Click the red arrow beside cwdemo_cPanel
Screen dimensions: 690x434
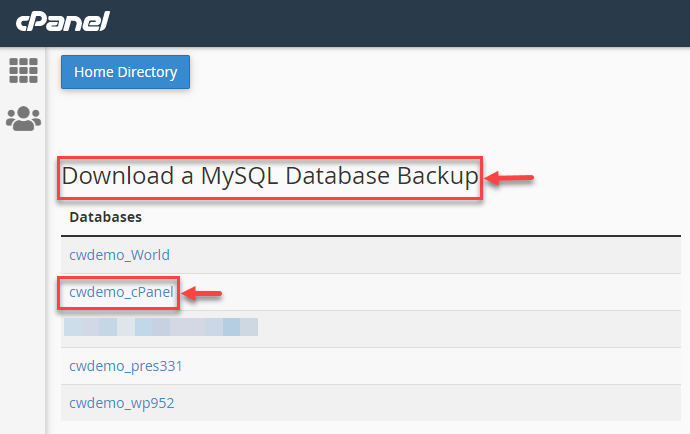201,294
